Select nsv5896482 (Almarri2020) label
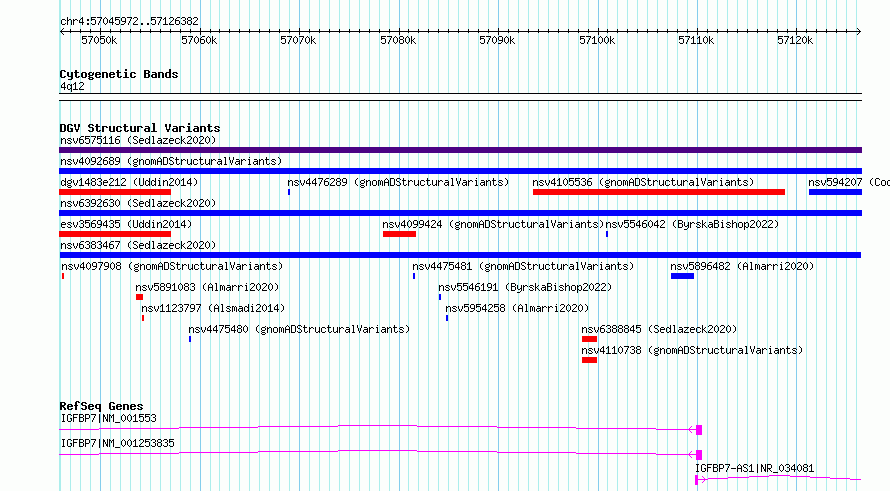Viewport: 890px width, 491px height. [742, 266]
